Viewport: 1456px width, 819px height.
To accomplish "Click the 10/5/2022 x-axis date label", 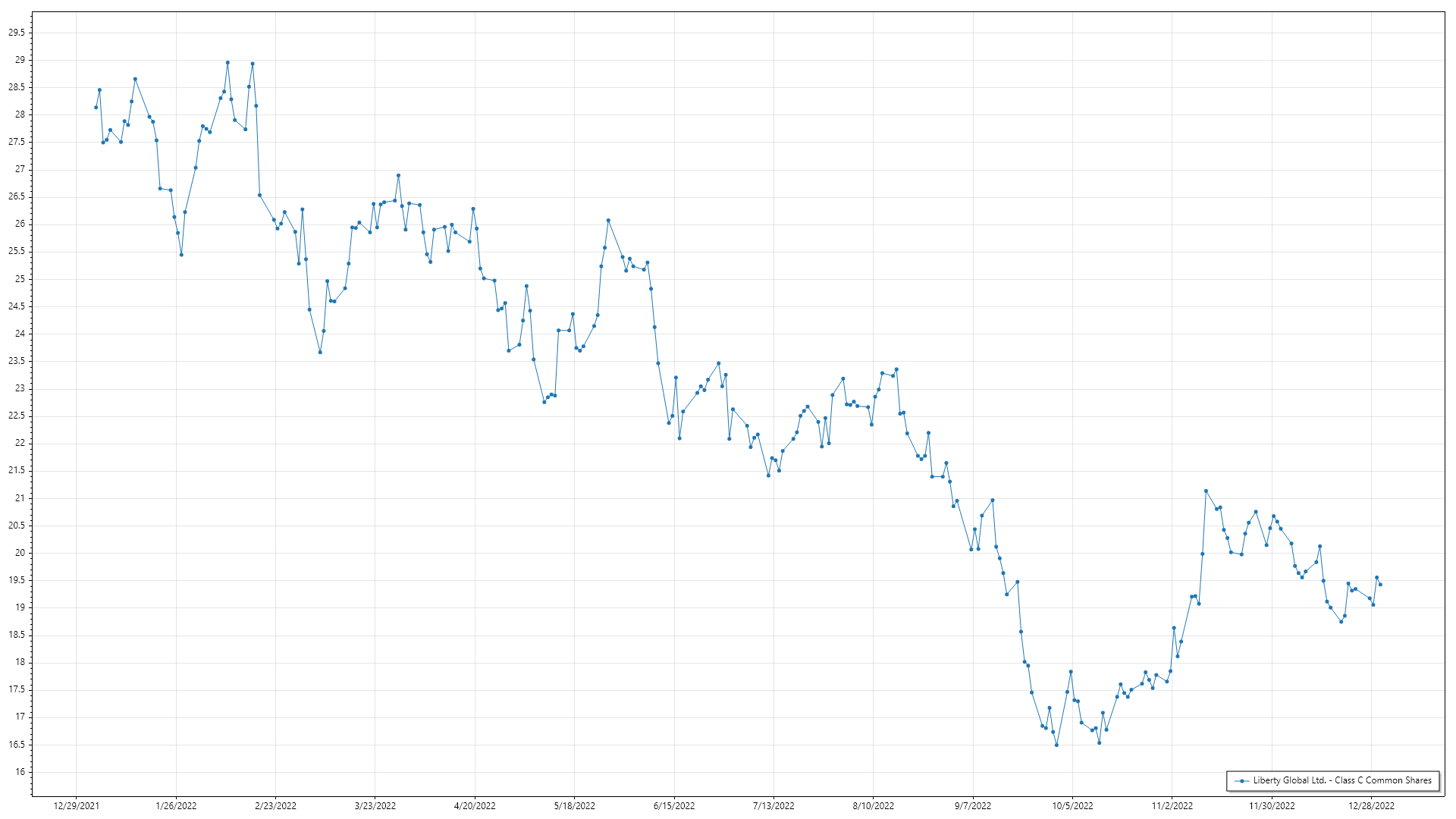I will click(x=1072, y=805).
